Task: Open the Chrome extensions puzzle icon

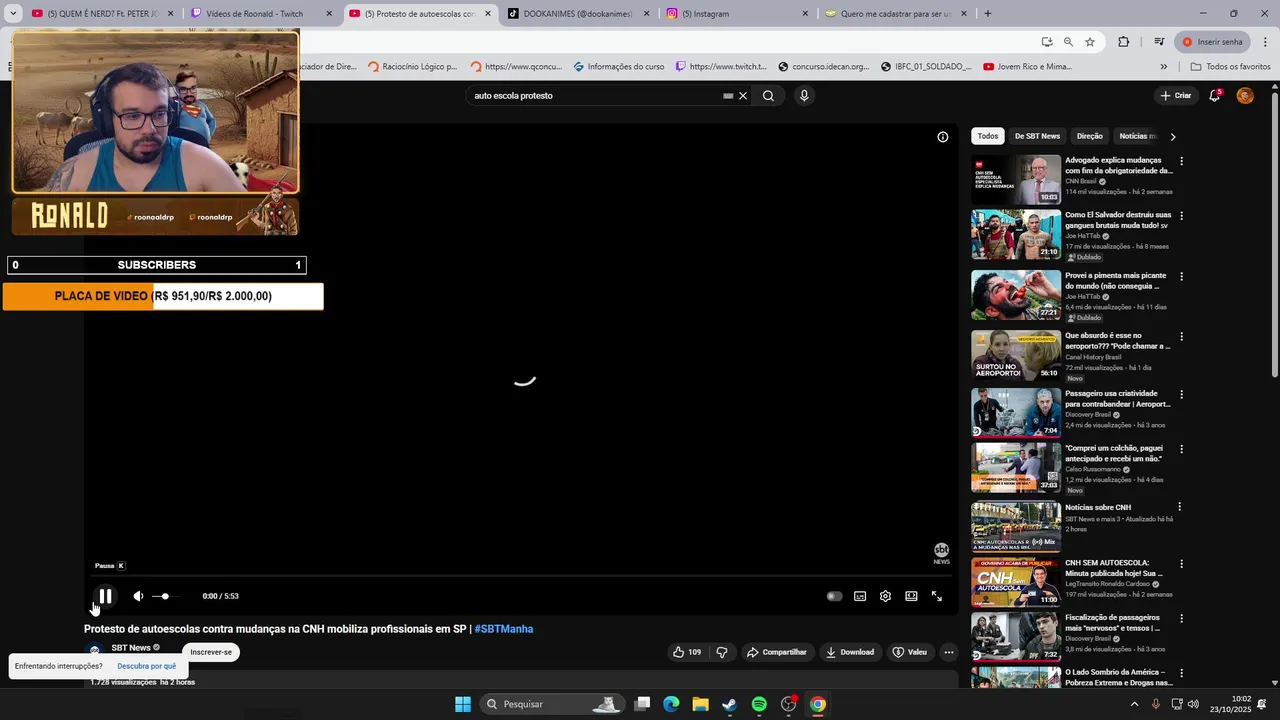Action: pos(1124,42)
